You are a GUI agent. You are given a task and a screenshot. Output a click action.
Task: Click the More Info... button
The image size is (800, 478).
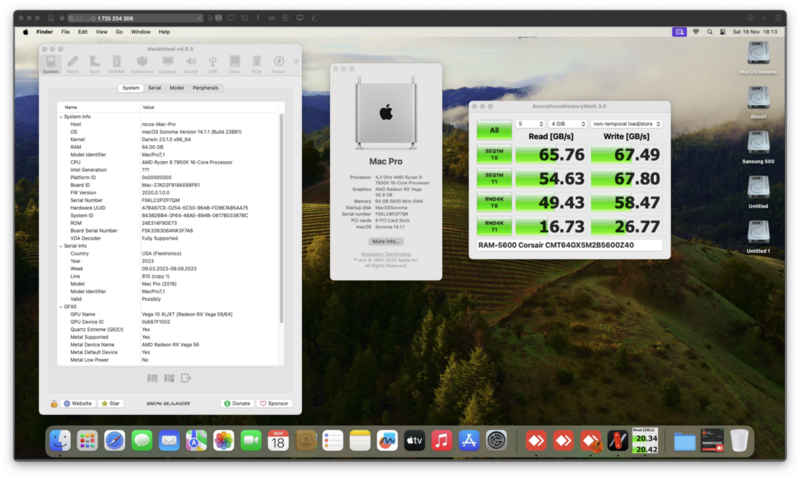pyautogui.click(x=386, y=241)
